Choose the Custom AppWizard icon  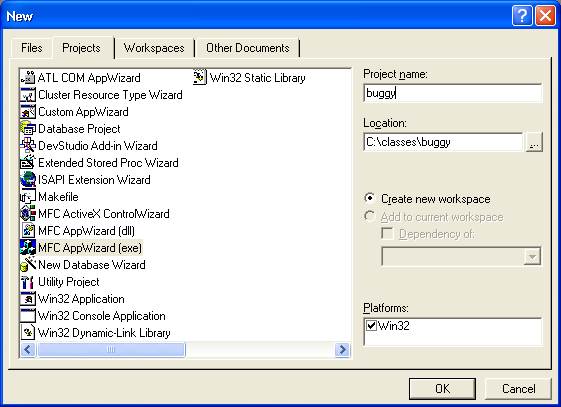(28, 112)
